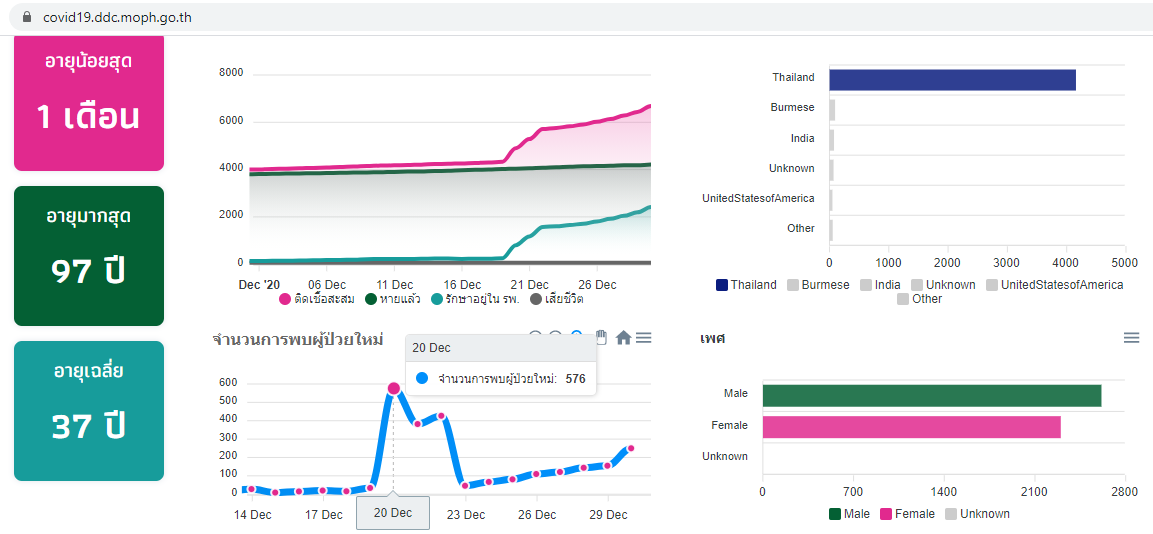Open the gender chart hamburger menu
This screenshot has width=1153, height=534.
(1131, 338)
